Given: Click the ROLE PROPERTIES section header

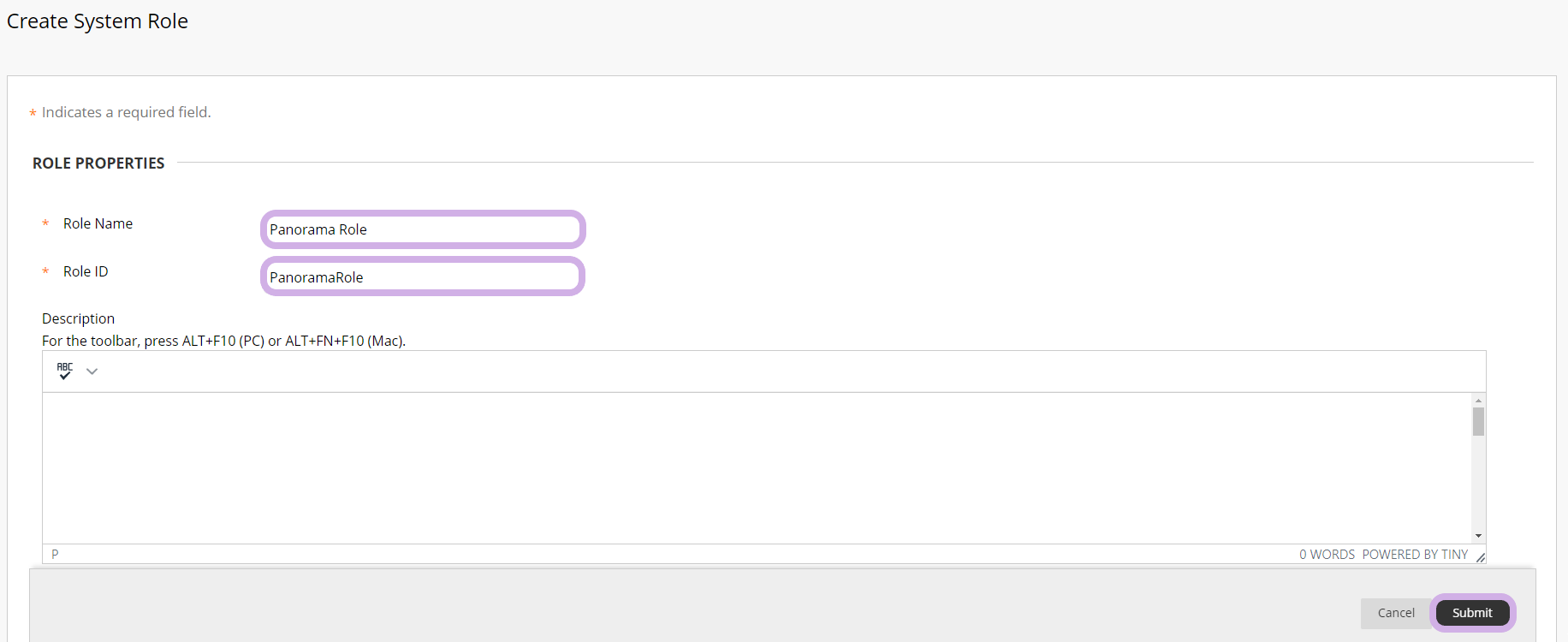Looking at the screenshot, I should [x=98, y=163].
